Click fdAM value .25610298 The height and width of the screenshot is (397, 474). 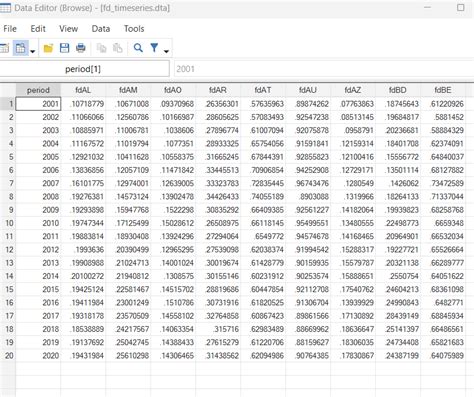tap(128, 356)
